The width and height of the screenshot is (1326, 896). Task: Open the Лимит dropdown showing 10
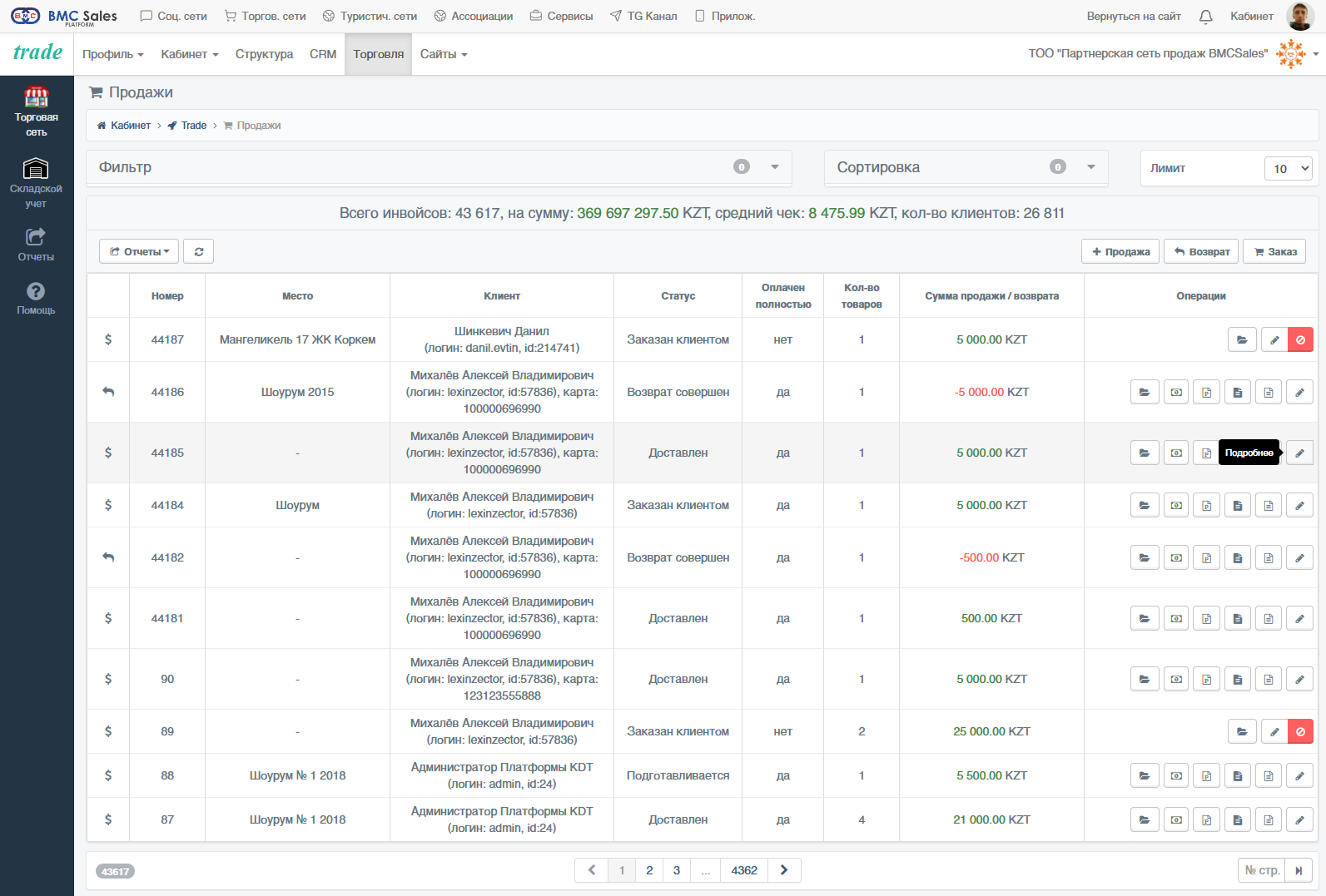click(1288, 168)
